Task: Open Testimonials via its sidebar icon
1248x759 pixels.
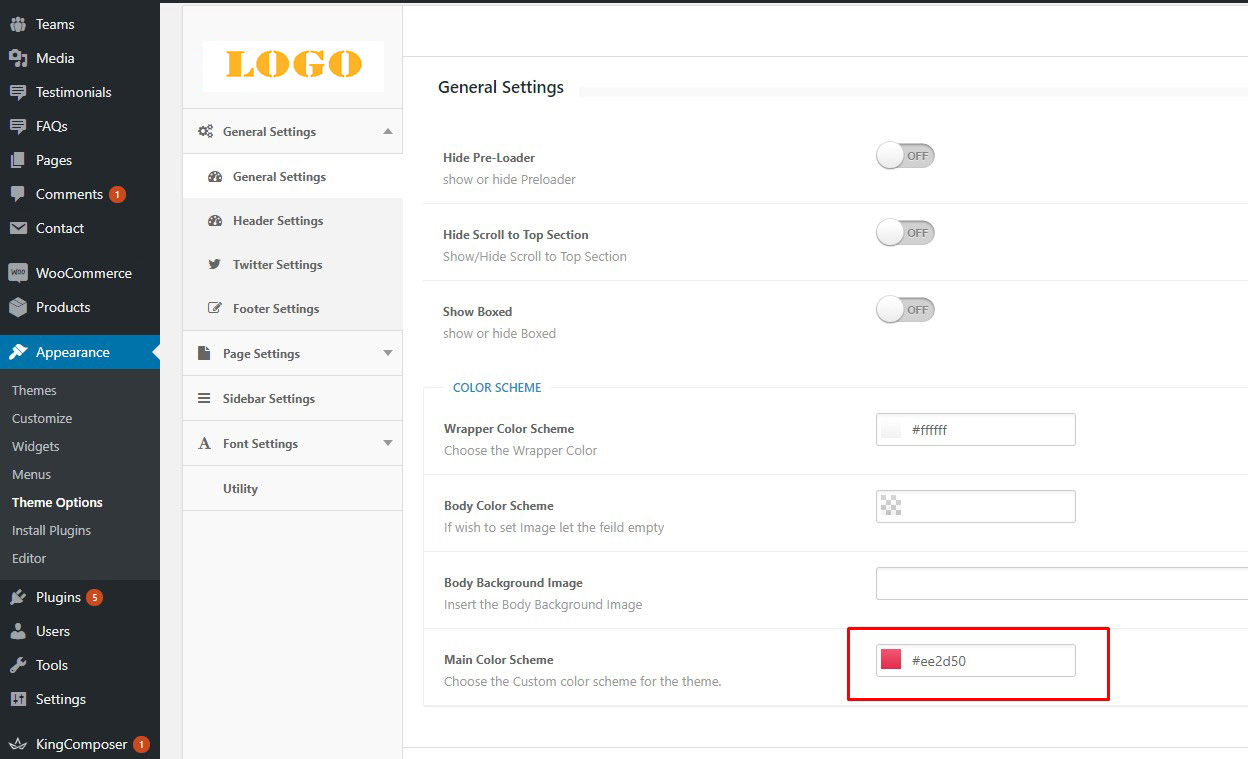Action: [x=18, y=92]
